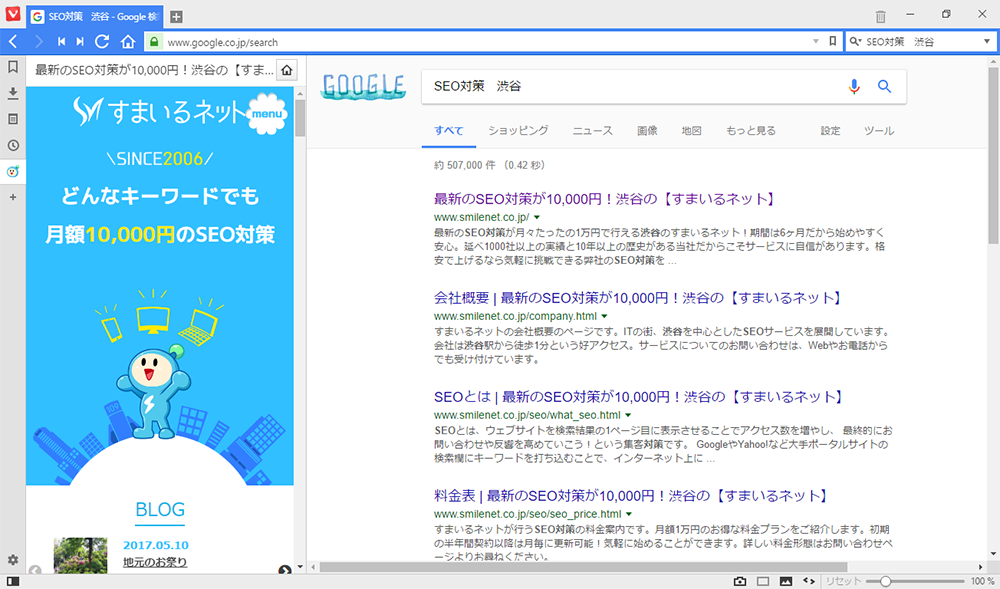
Task: Open first result 最新のSEO対策が10,000円！
Action: tap(605, 199)
